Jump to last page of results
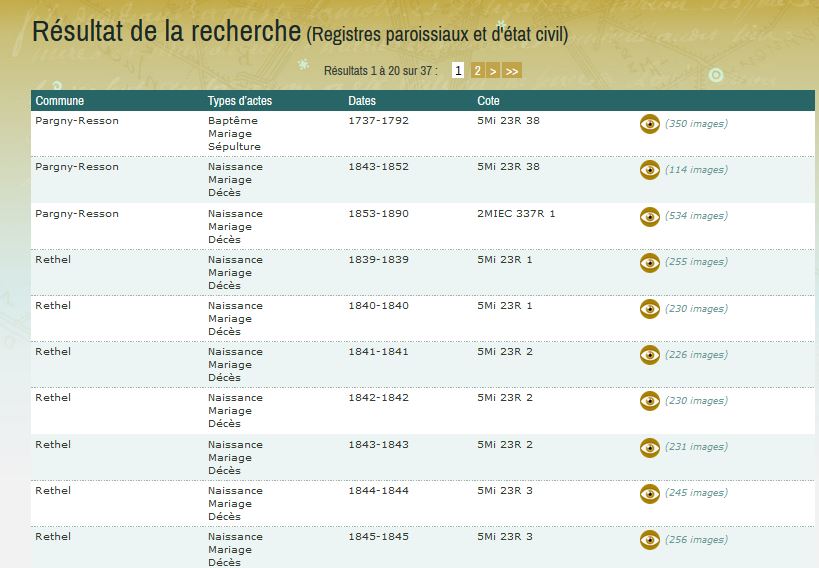Viewport: 819px width, 568px height. coord(511,71)
